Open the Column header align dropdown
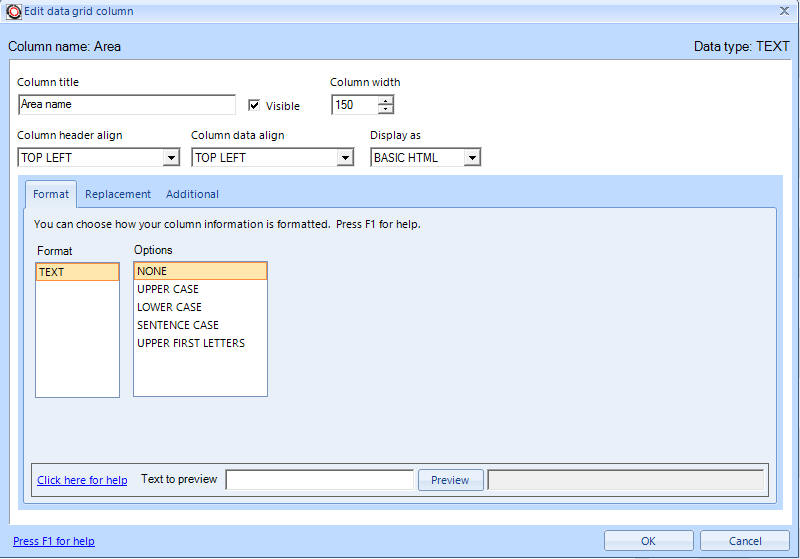 click(171, 158)
